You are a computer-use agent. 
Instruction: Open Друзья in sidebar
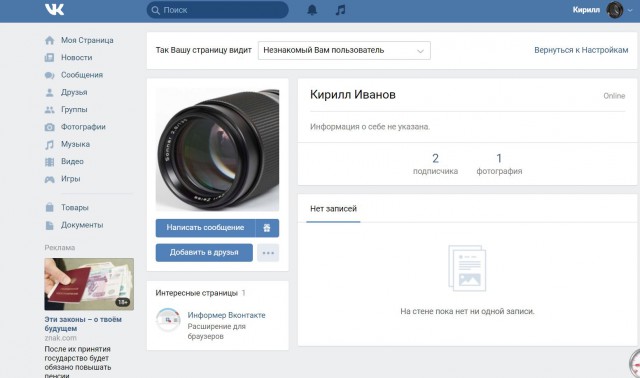(x=74, y=92)
